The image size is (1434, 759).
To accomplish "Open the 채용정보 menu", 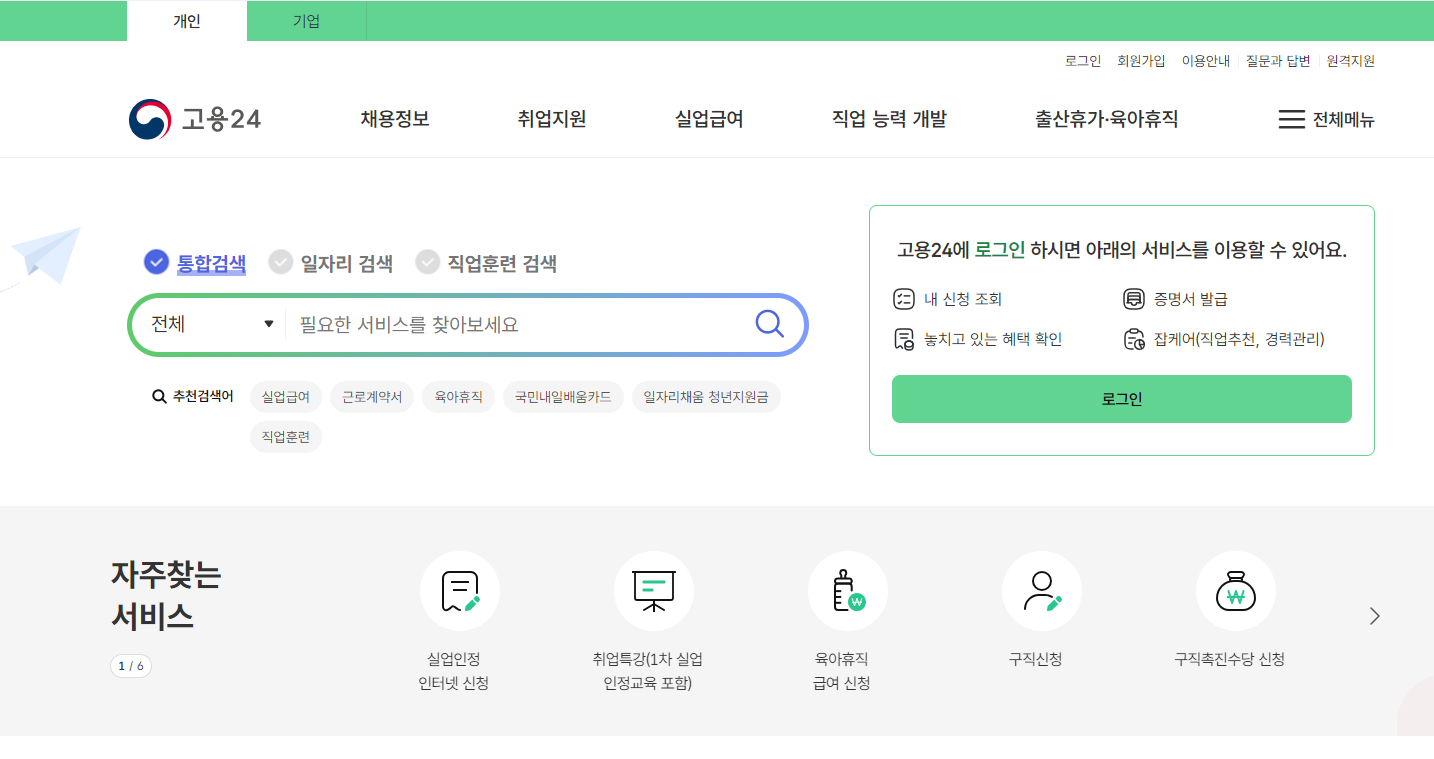I will pyautogui.click(x=395, y=120).
